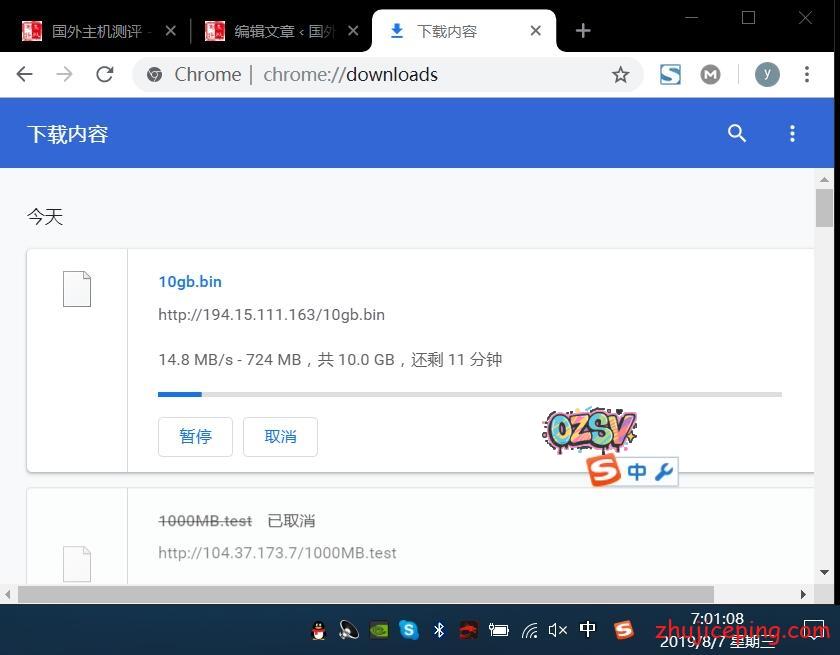Open Bluetooth from the system tray
This screenshot has height=655, width=840.
pyautogui.click(x=438, y=630)
